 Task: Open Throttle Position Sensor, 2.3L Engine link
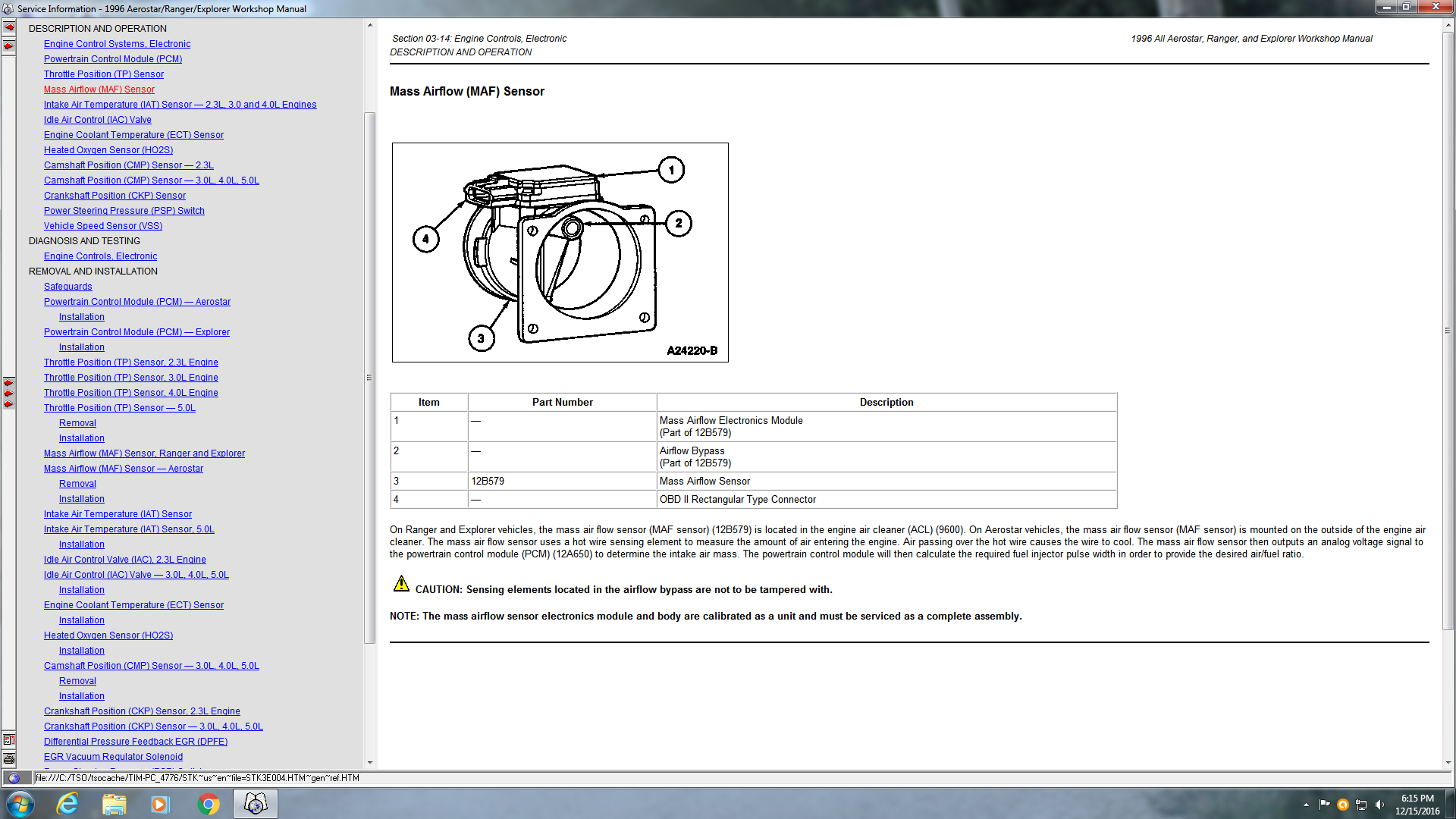tap(131, 362)
